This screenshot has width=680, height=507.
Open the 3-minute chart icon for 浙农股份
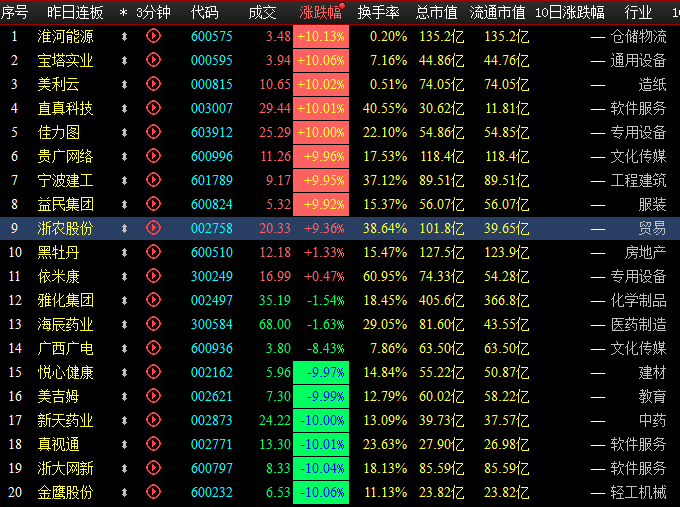tap(153, 228)
